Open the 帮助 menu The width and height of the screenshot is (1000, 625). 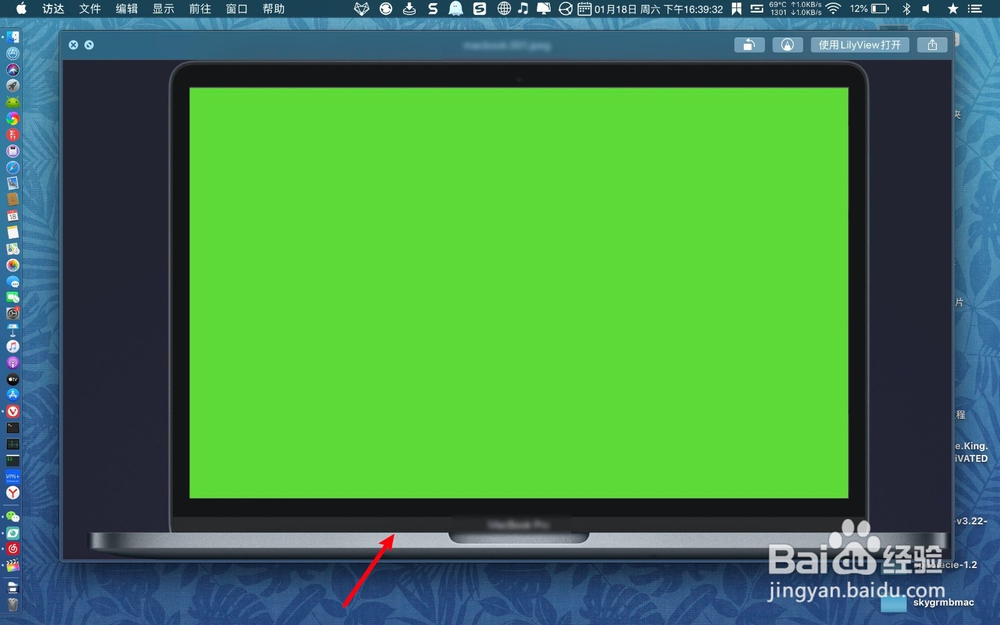[x=274, y=8]
